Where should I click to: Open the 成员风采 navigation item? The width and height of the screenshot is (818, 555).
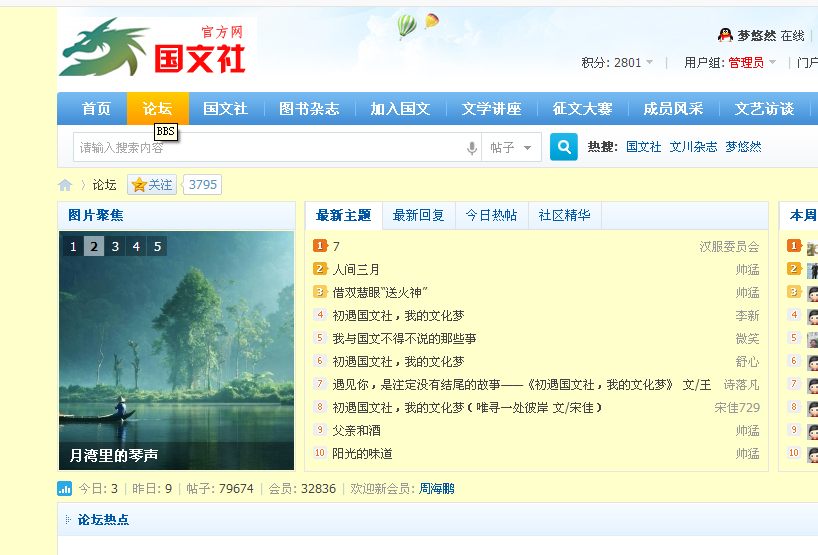673,108
